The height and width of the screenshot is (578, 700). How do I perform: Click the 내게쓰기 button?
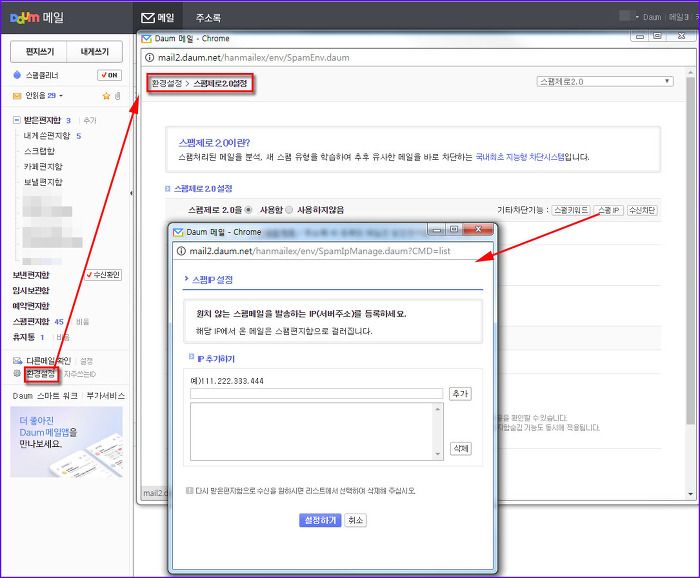[94, 52]
